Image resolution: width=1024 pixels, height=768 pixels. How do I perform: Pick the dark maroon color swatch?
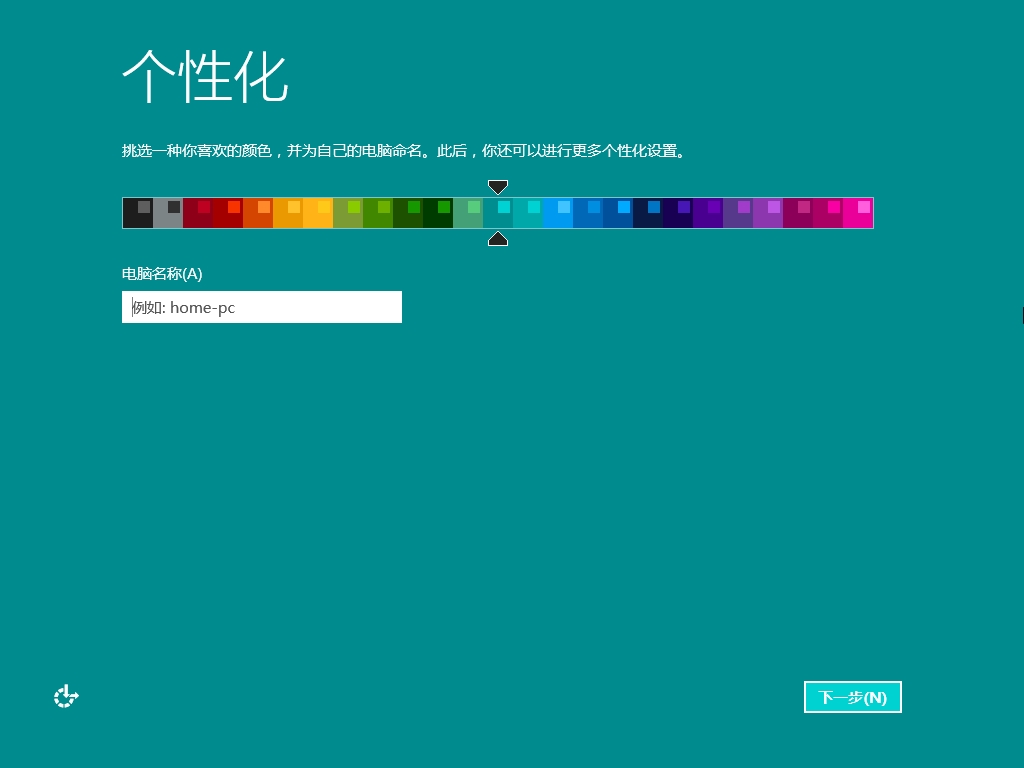pos(198,213)
